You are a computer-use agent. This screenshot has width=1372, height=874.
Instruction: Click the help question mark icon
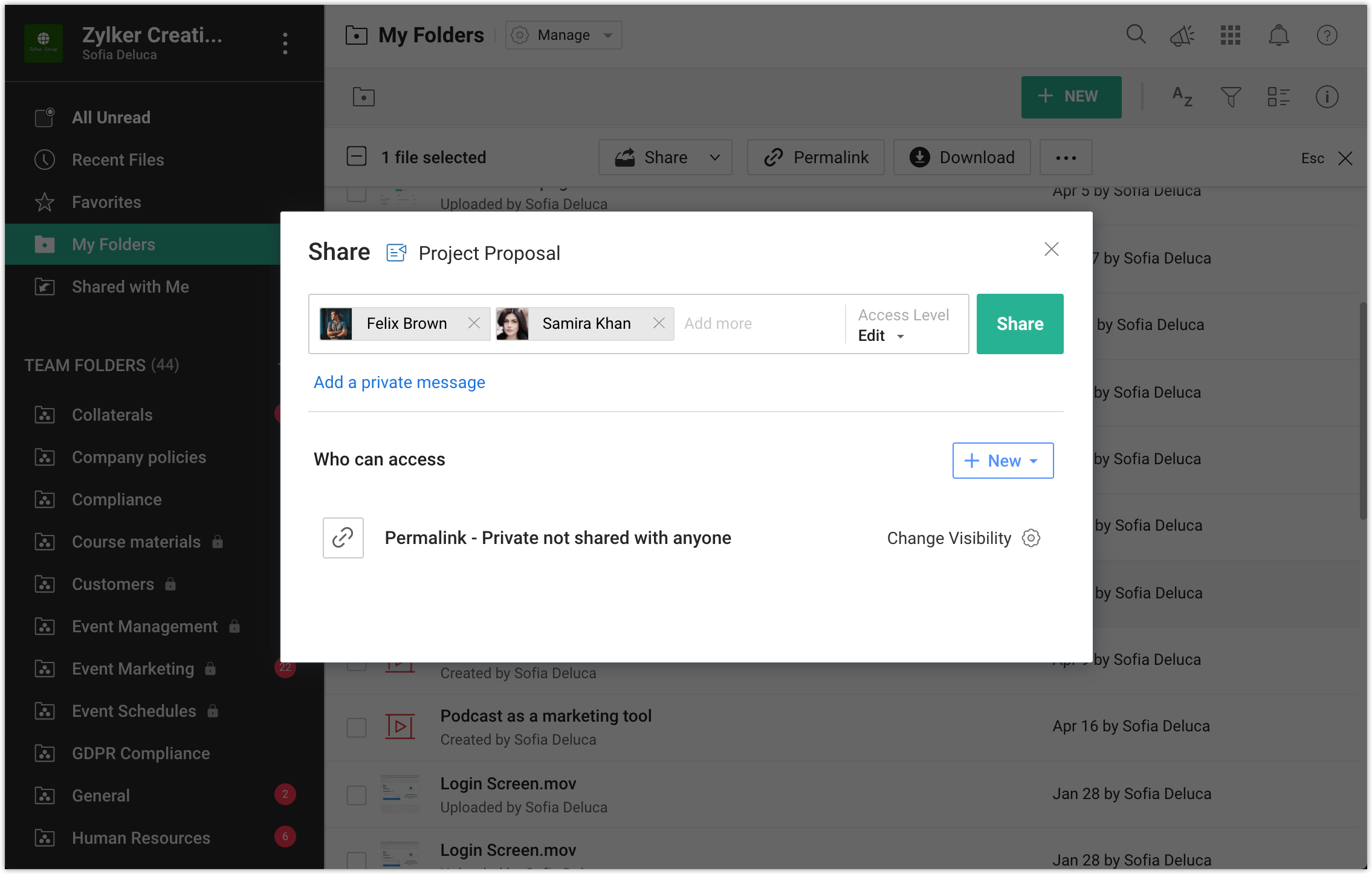point(1327,36)
